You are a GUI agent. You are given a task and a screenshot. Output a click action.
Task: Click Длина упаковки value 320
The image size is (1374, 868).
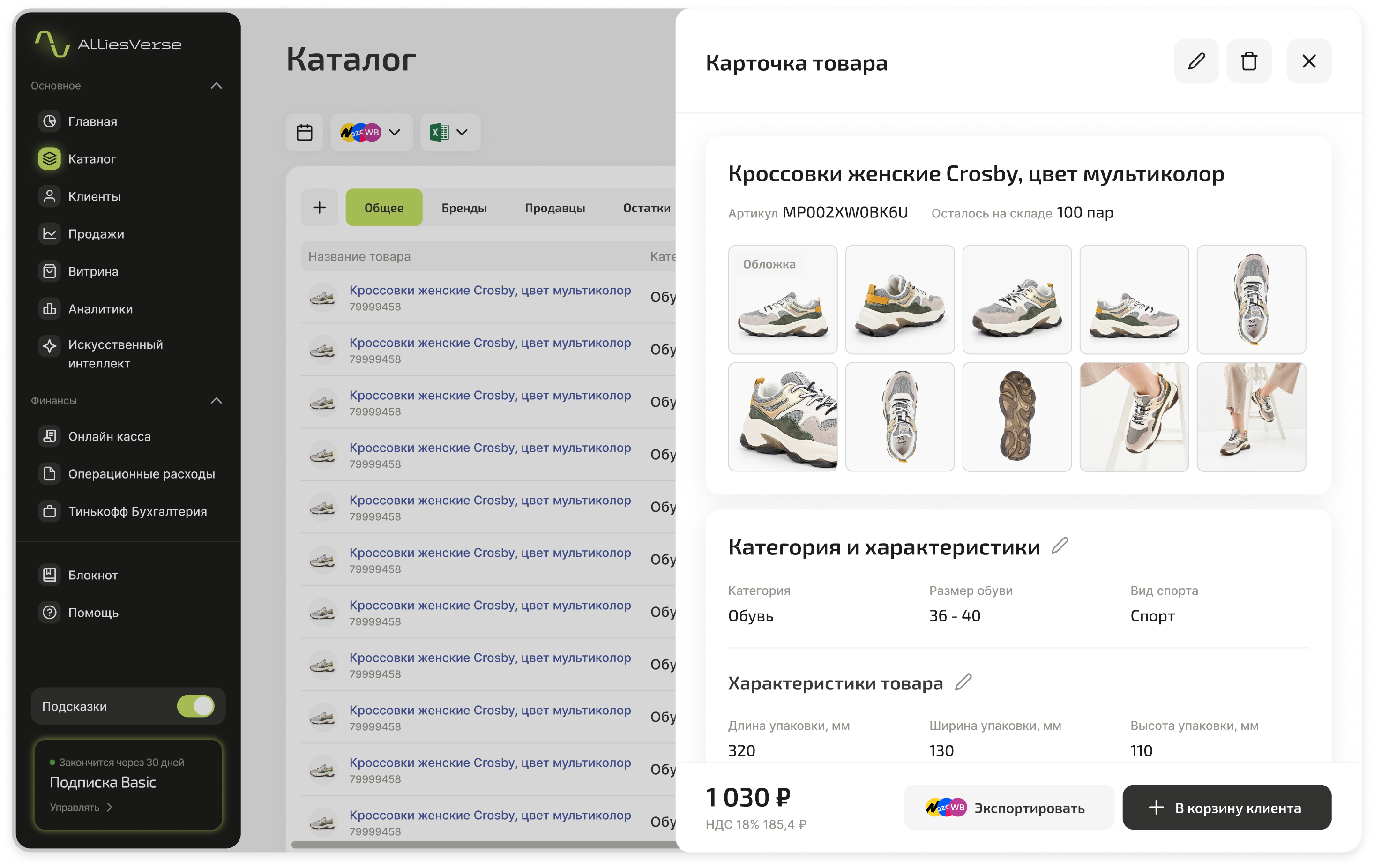point(742,750)
